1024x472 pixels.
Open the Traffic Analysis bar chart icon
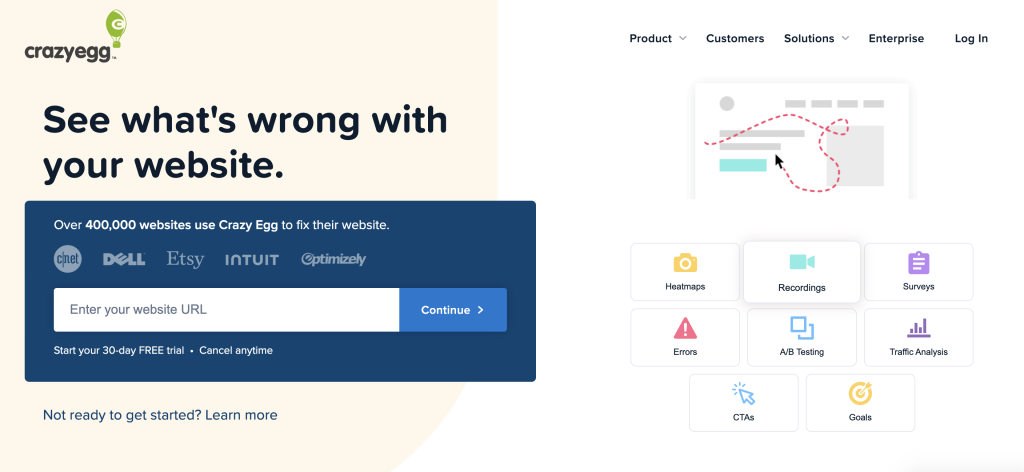click(x=918, y=328)
